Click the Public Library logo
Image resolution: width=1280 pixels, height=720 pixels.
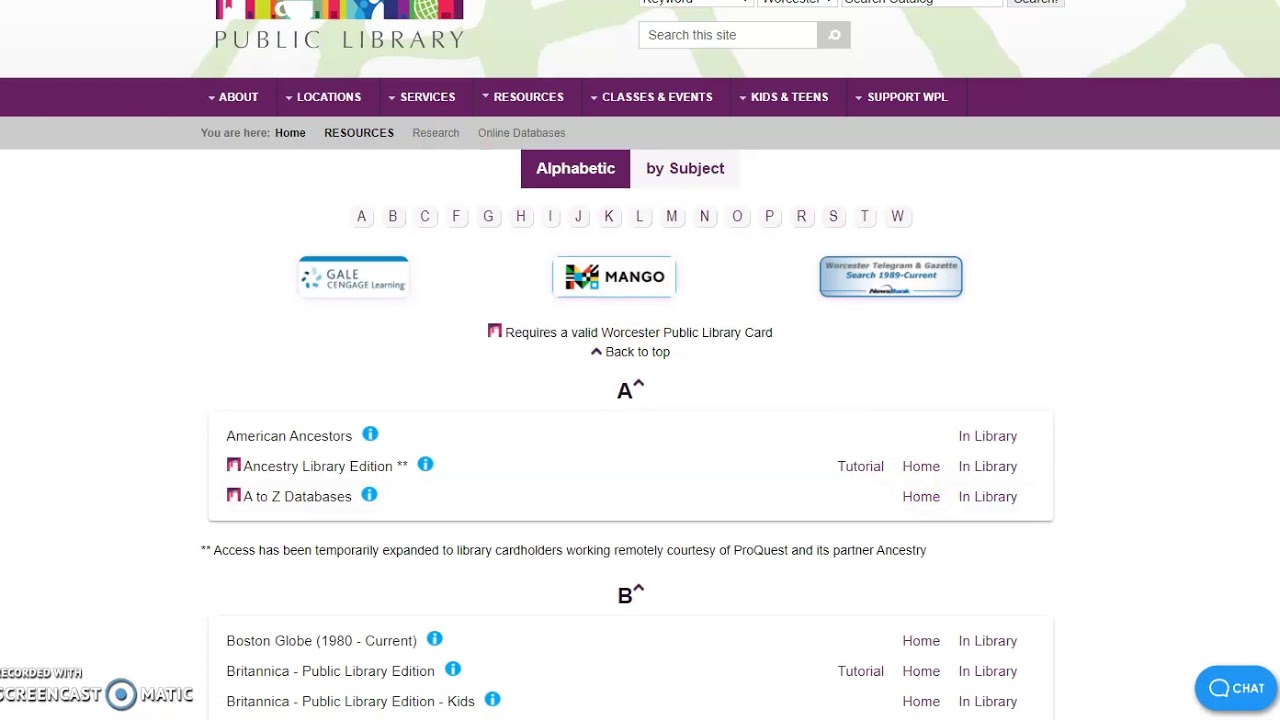click(x=339, y=25)
